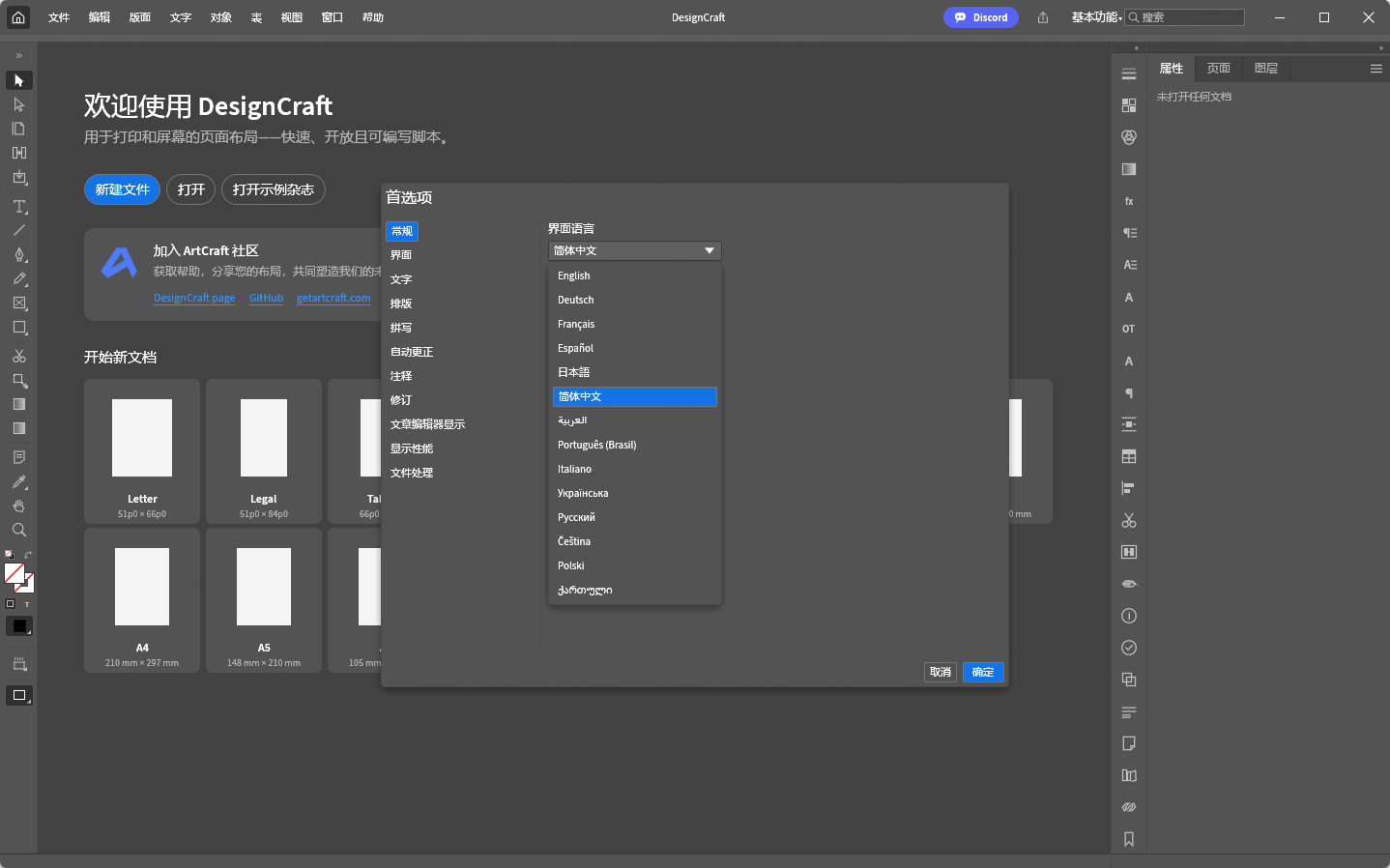This screenshot has width=1390, height=868.
Task: Open the eye preview panel icon
Action: click(x=1129, y=584)
